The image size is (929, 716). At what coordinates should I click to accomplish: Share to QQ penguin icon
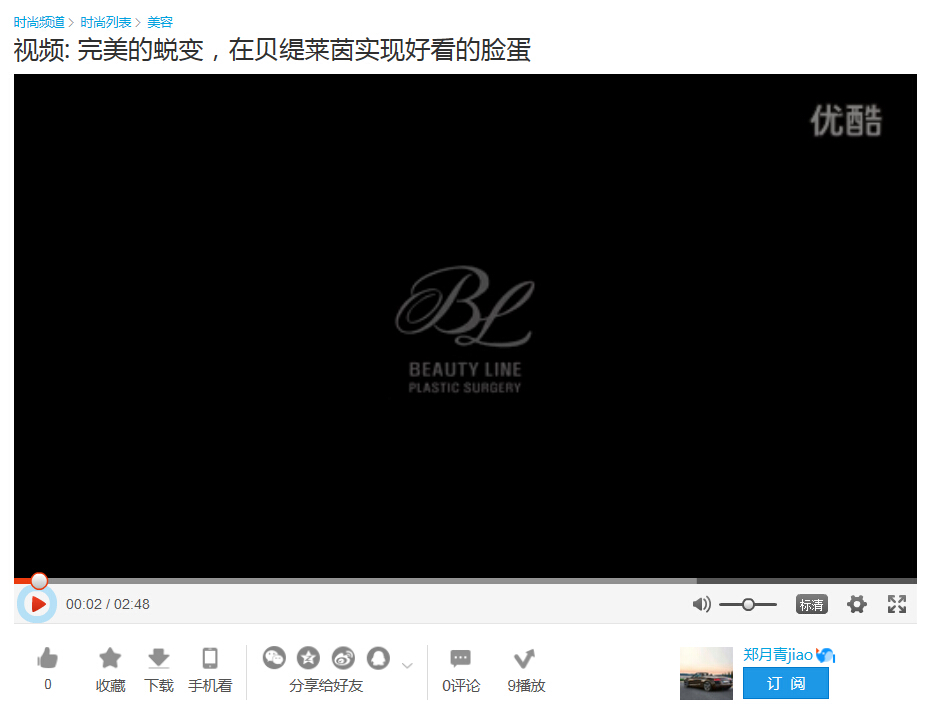pos(378,658)
